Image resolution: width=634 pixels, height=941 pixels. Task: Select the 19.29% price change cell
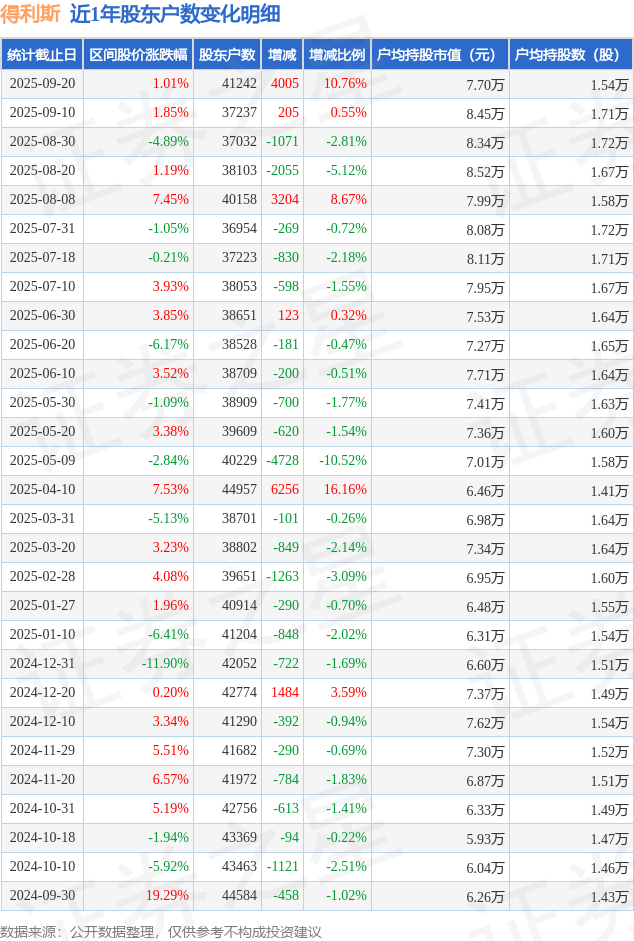tap(167, 896)
